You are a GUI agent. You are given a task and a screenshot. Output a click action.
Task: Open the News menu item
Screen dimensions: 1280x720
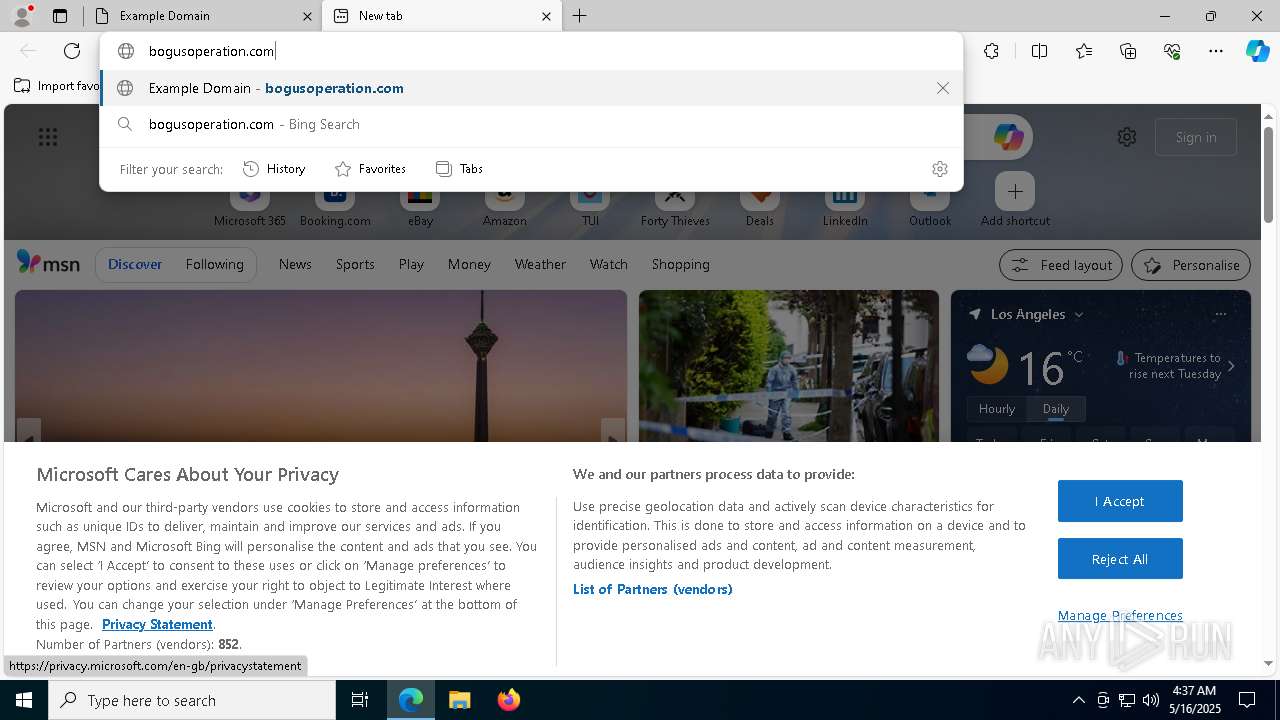(295, 264)
